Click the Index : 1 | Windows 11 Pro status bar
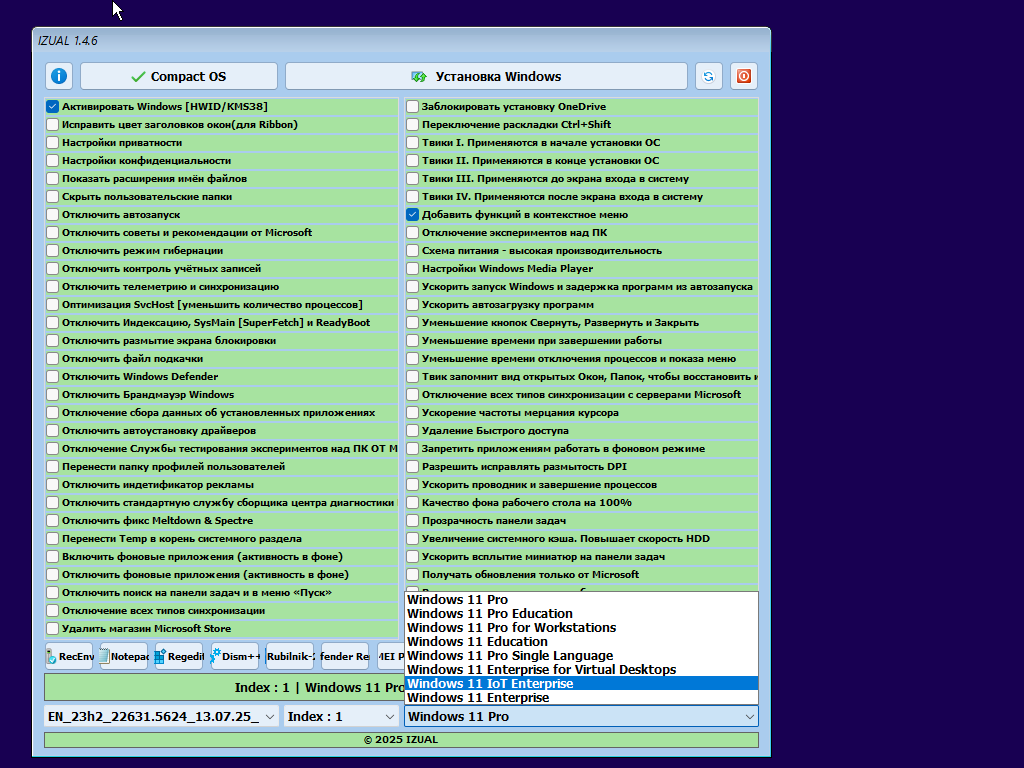The height and width of the screenshot is (768, 1024). [x=224, y=688]
